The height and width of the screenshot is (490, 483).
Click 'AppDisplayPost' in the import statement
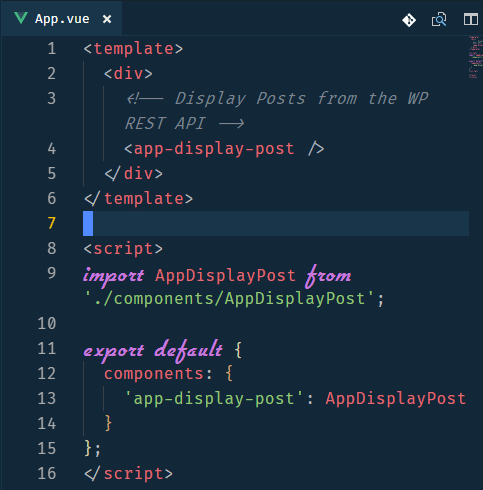click(x=225, y=276)
